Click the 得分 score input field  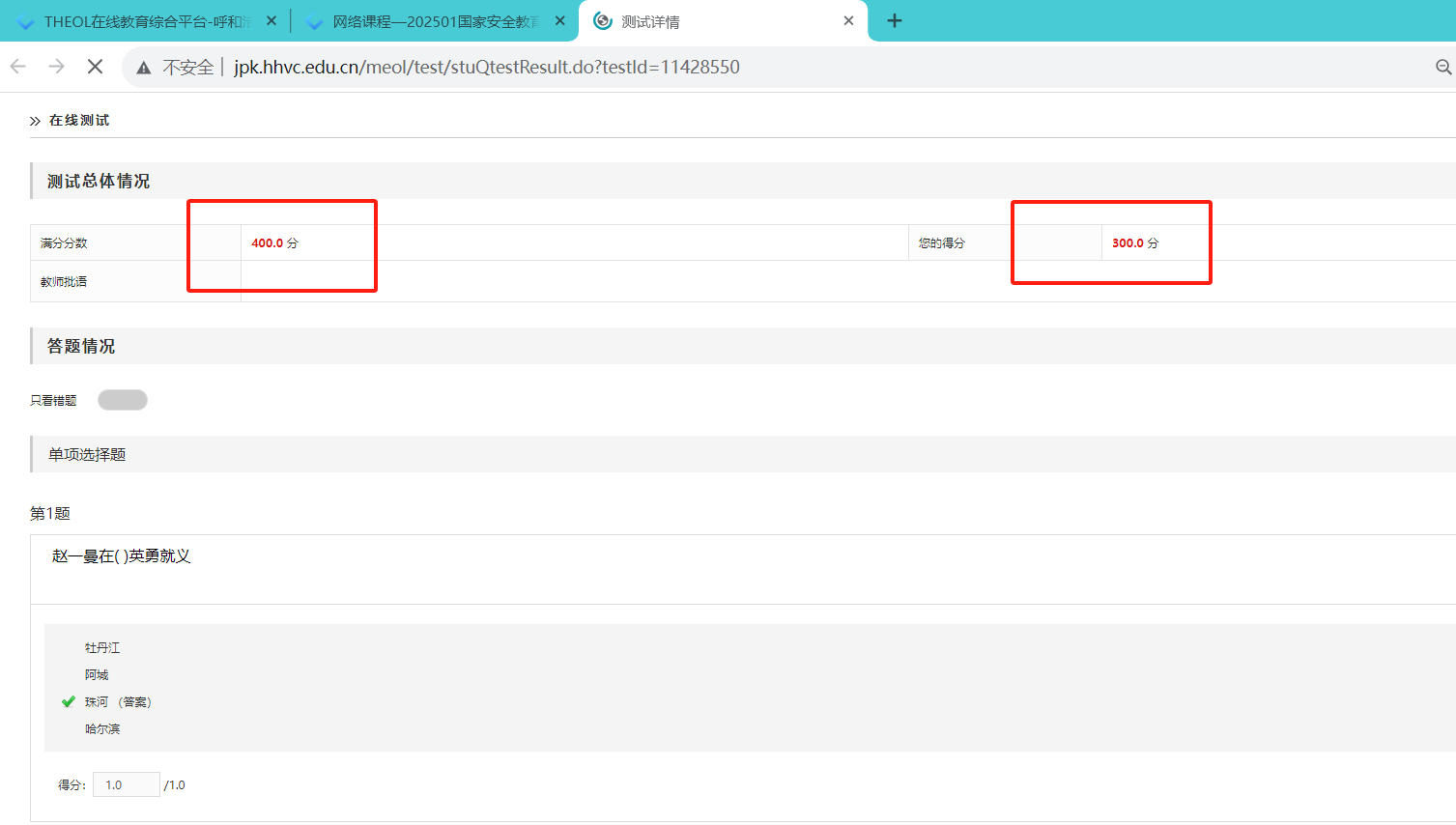[x=126, y=785]
